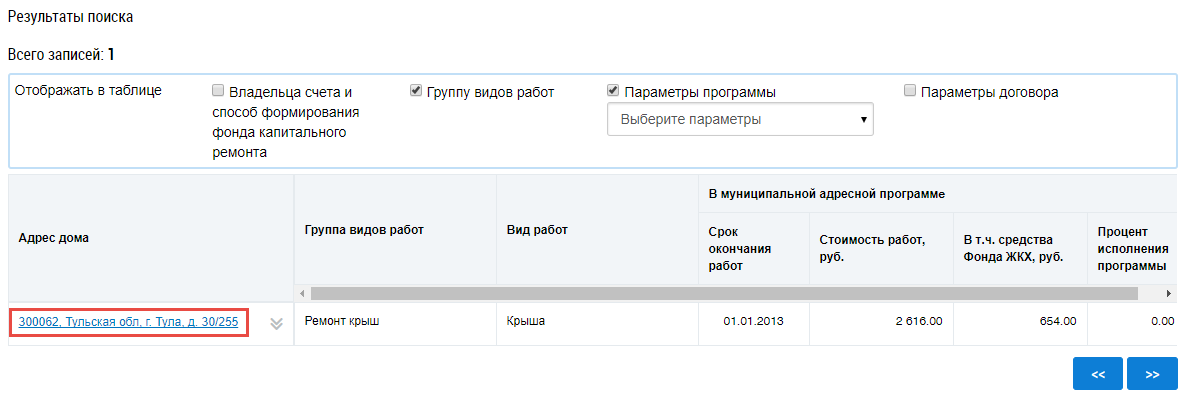Uncheck the Параметры программы checkbox
1190x405 pixels.
click(x=613, y=92)
